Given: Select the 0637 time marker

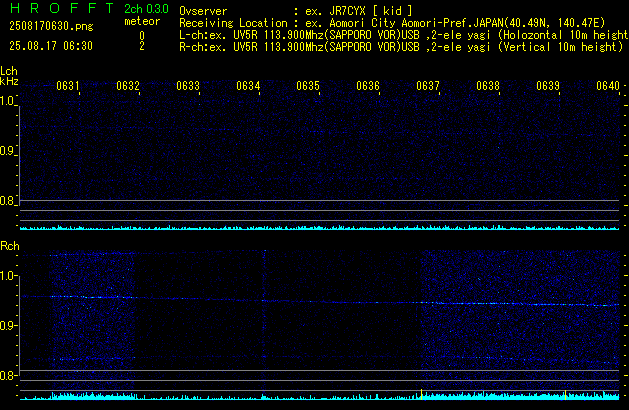Looking at the screenshot, I should [428, 86].
